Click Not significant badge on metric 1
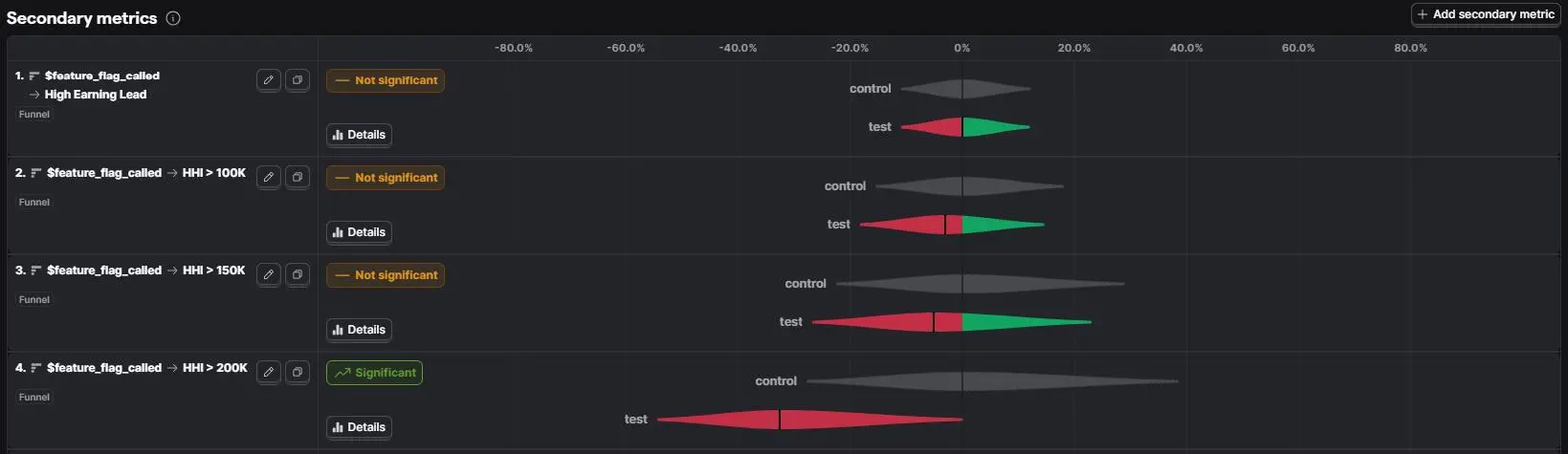Screen dimensions: 1568x454 tap(386, 80)
